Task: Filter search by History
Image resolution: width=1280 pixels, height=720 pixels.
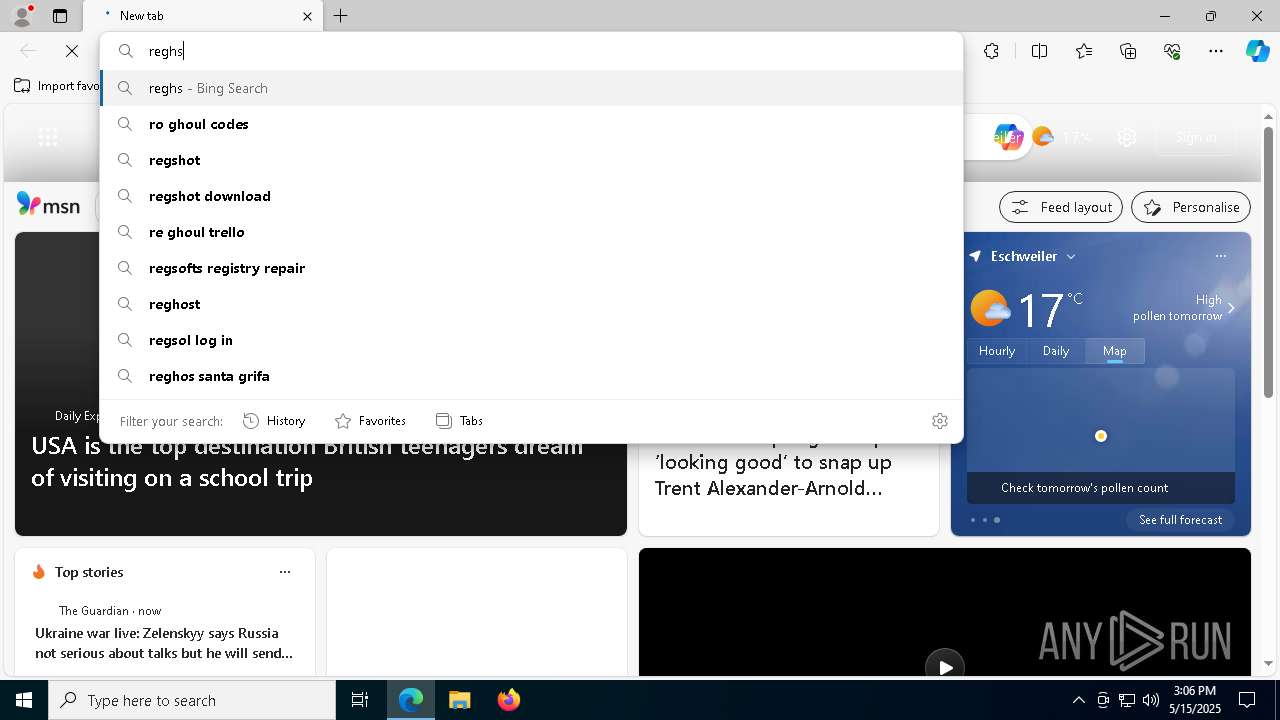Action: [274, 421]
